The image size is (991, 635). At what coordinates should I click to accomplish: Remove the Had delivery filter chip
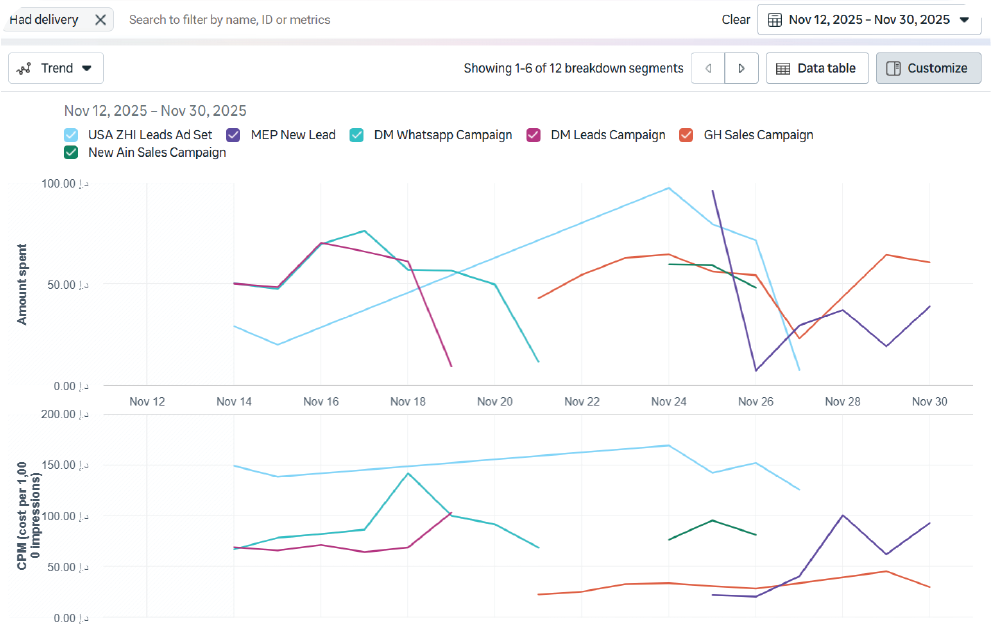(x=100, y=20)
